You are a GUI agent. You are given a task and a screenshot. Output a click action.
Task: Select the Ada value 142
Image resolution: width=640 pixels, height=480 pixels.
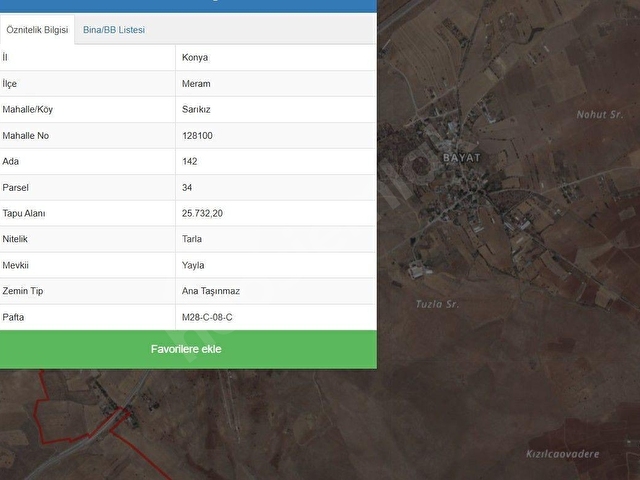click(189, 161)
